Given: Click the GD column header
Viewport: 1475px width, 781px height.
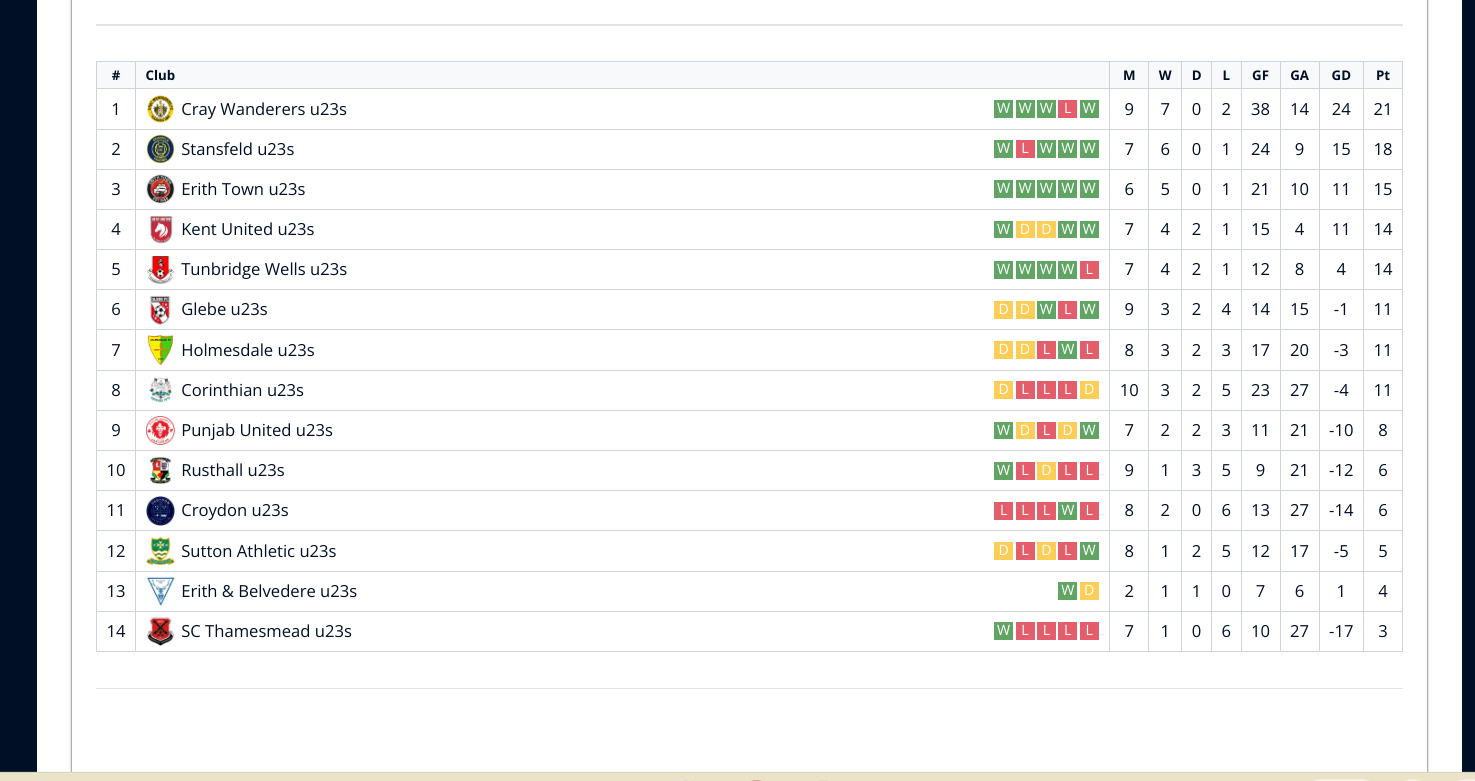Looking at the screenshot, I should pos(1341,75).
